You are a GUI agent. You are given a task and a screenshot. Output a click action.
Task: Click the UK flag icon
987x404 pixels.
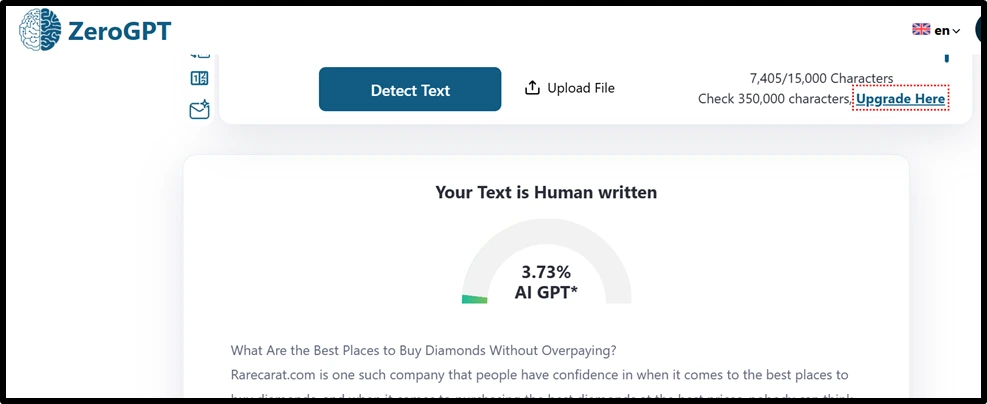(x=921, y=30)
